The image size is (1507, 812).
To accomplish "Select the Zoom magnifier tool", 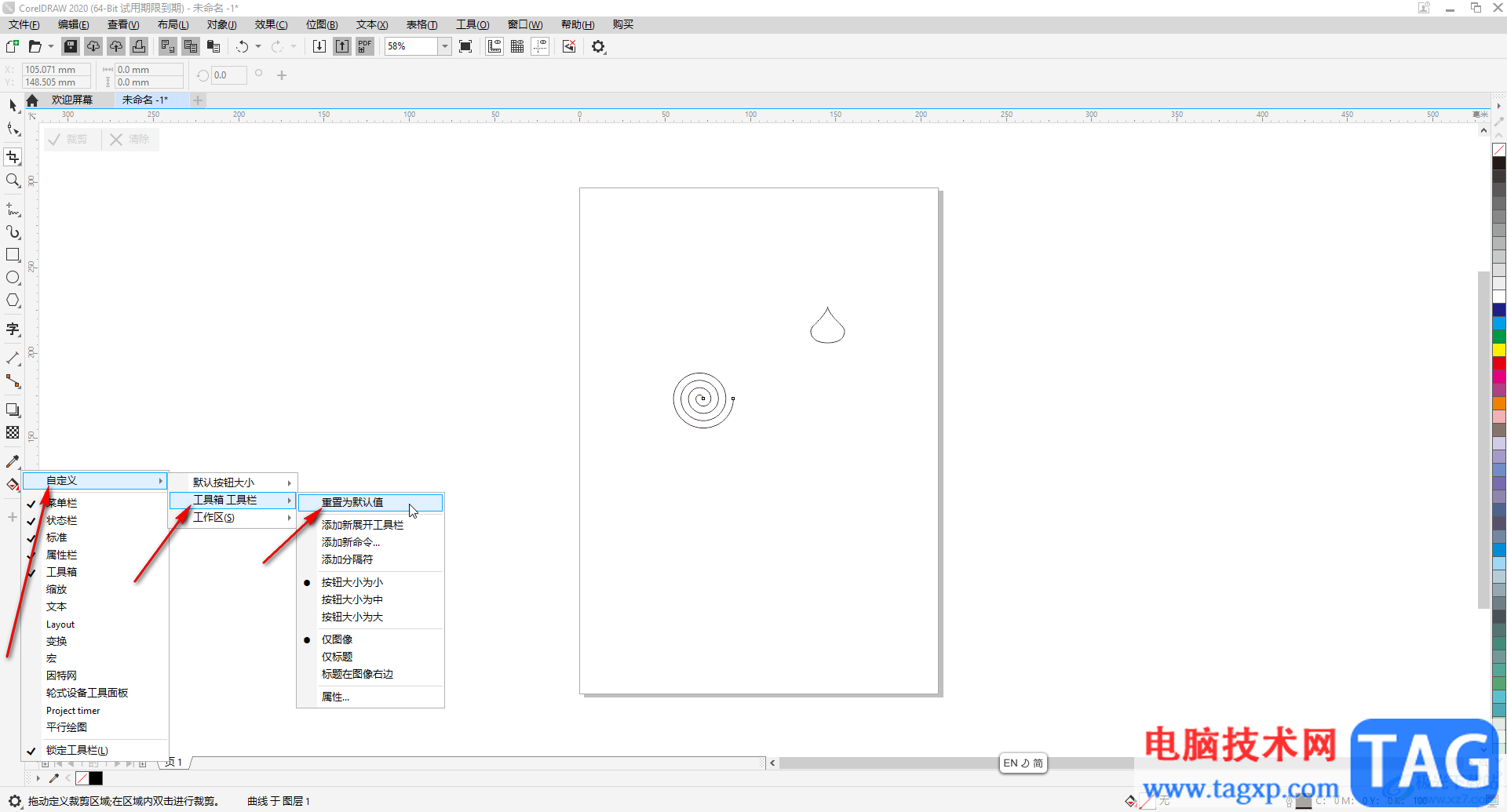I will (x=13, y=180).
